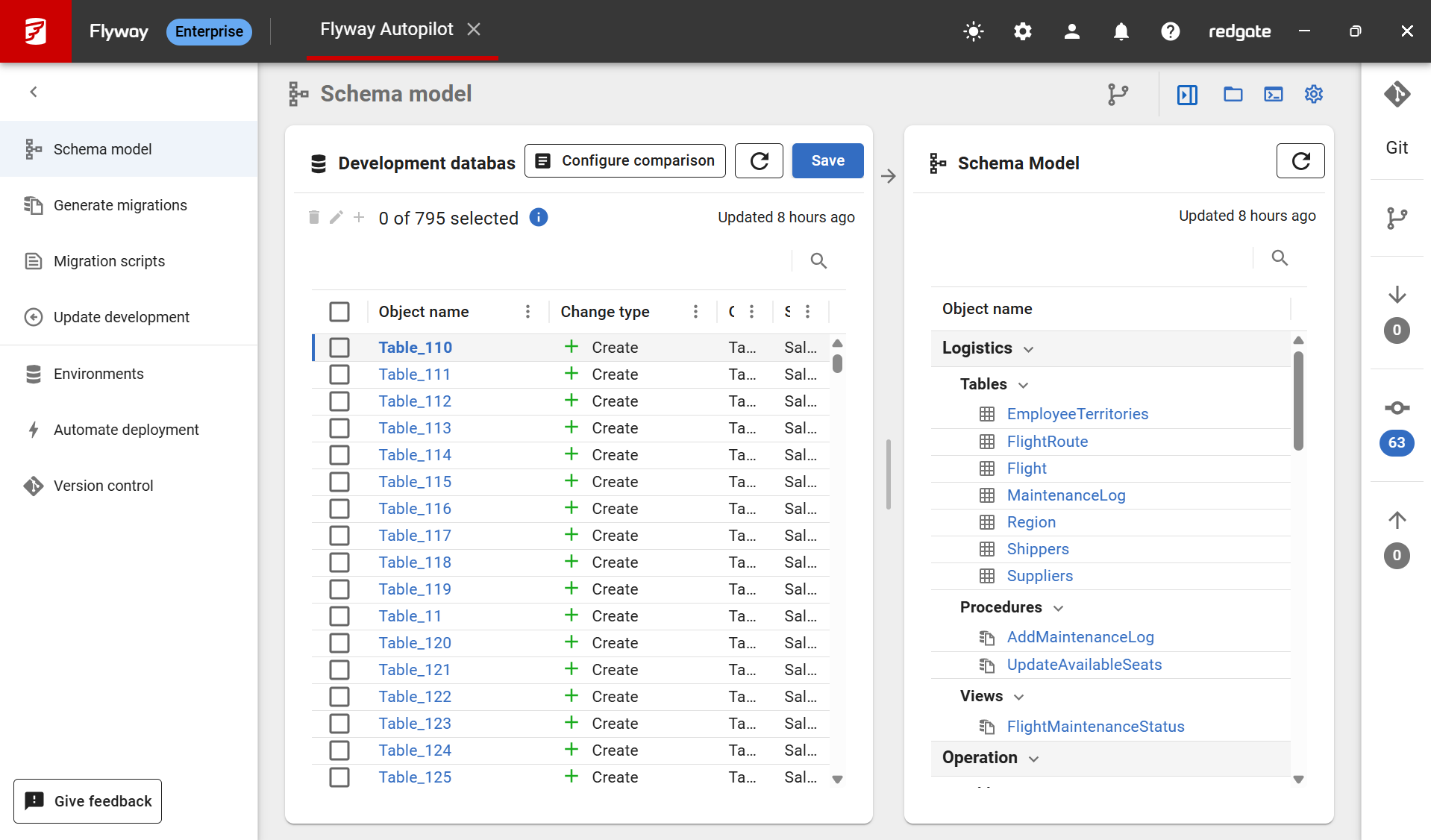
Task: Refresh the Development database comparison
Action: click(x=759, y=160)
